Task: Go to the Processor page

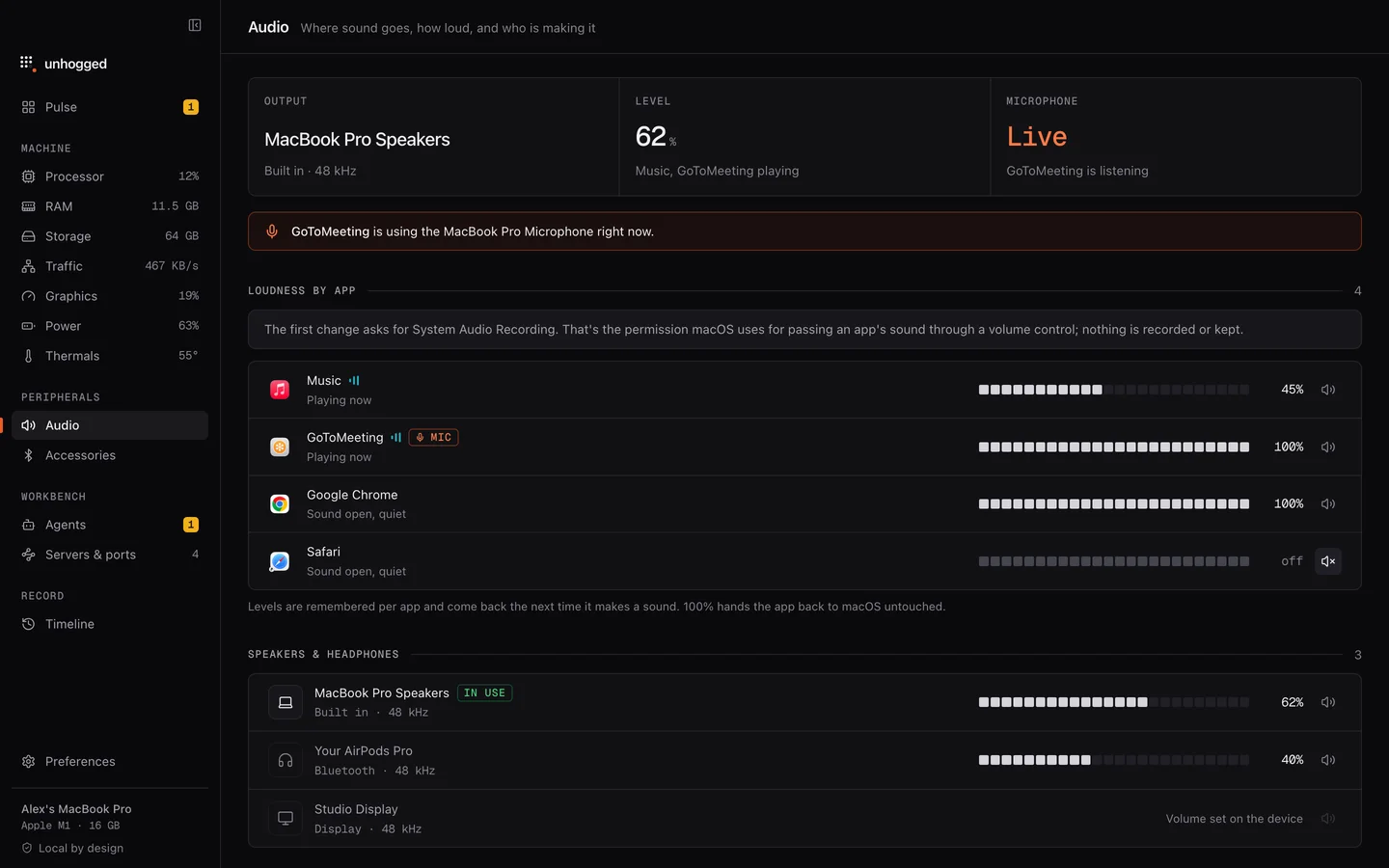Action: click(110, 176)
